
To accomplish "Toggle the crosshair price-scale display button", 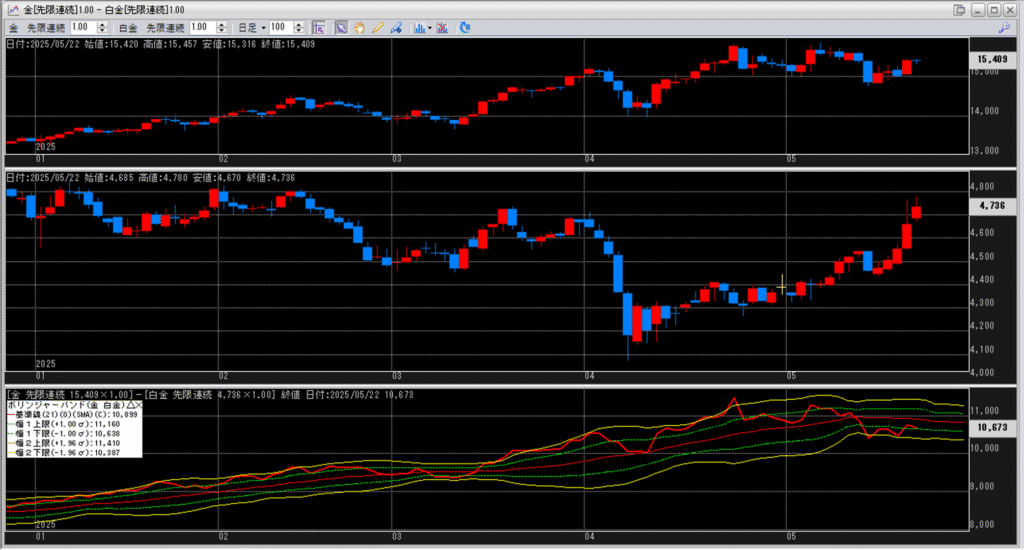I will pos(319,27).
